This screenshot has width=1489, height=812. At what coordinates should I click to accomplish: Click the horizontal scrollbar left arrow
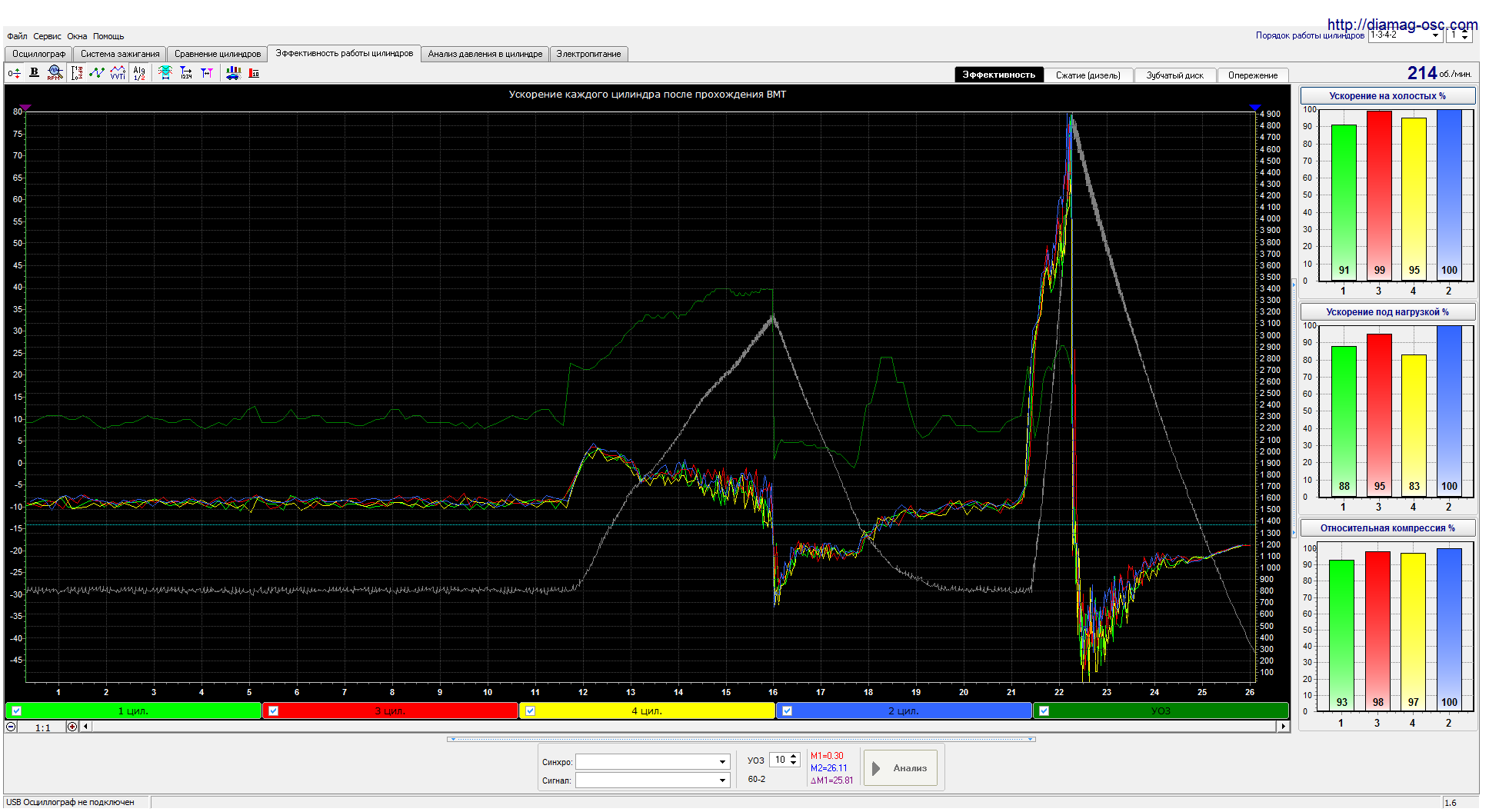[x=85, y=727]
